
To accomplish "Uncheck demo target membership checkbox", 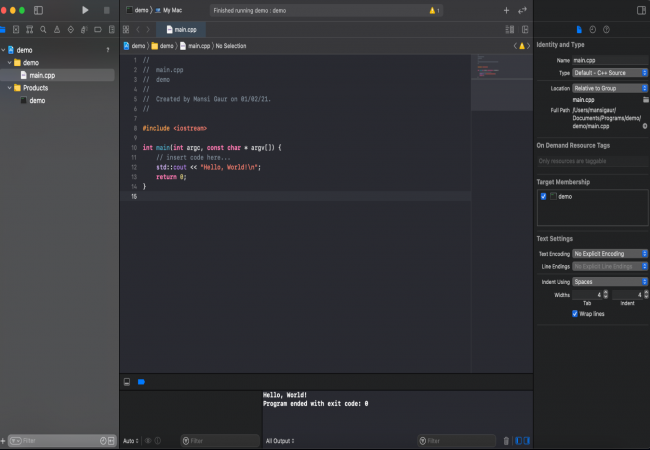I will tap(543, 196).
